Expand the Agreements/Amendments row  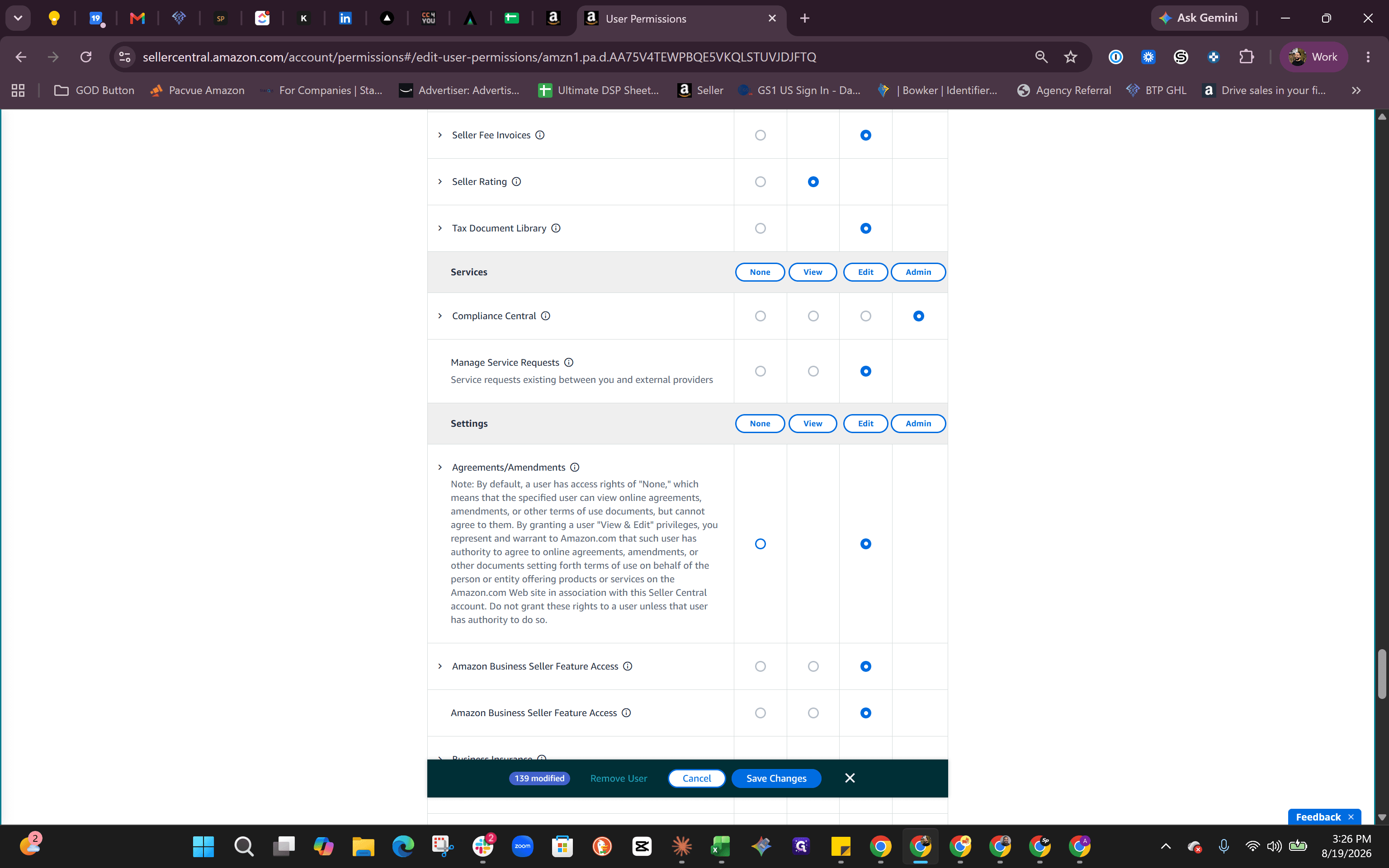pyautogui.click(x=440, y=467)
